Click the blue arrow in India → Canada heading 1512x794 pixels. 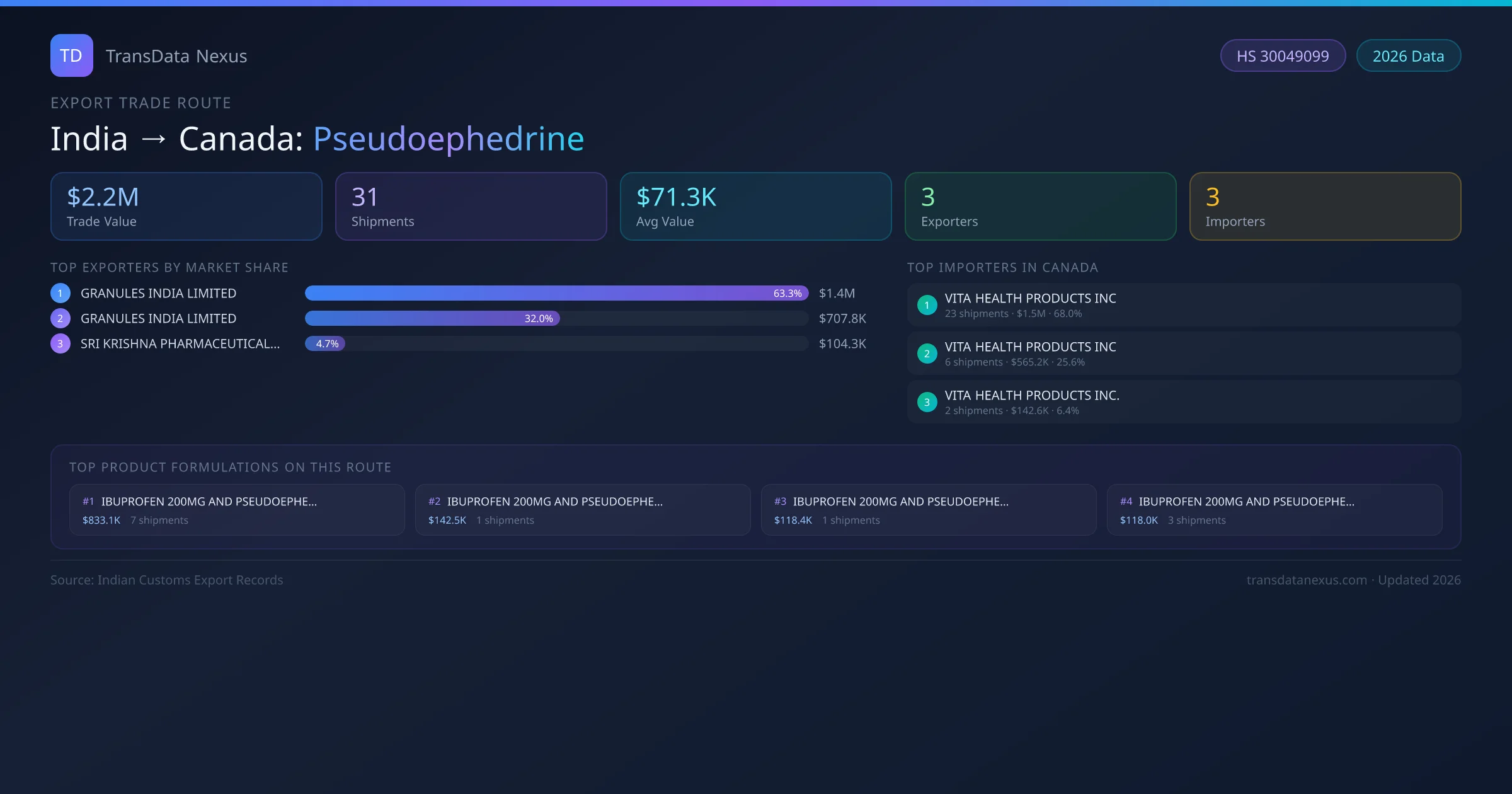[153, 139]
